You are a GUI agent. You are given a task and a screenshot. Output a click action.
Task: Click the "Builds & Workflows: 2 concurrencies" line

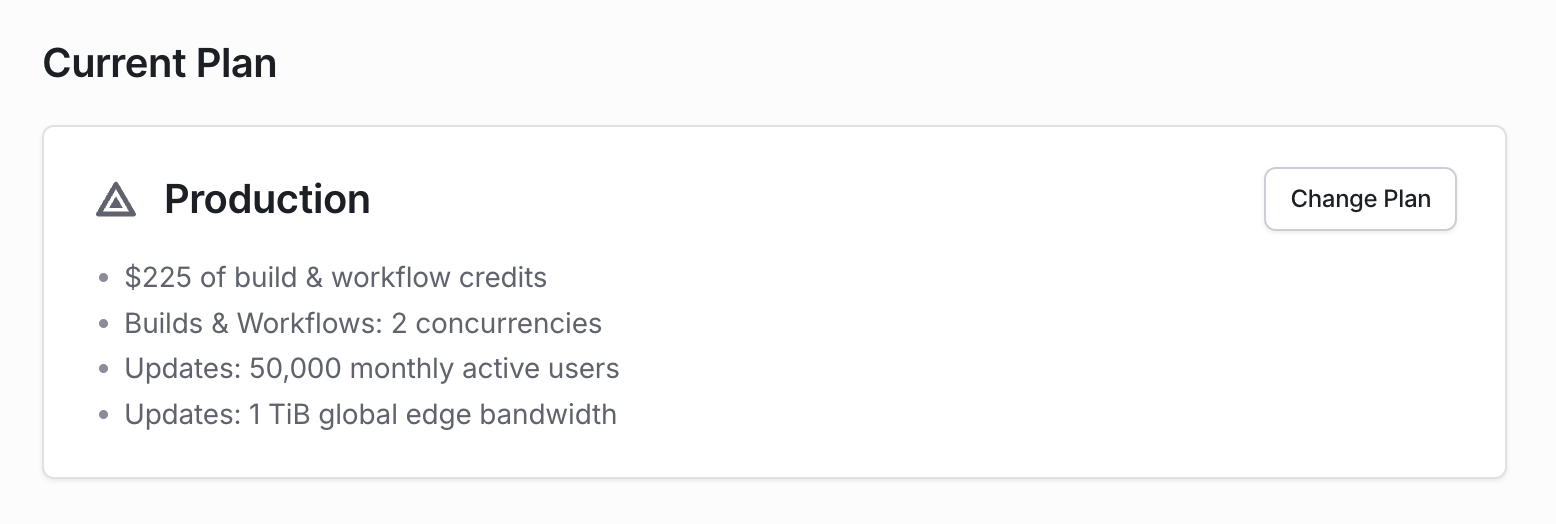coord(363,323)
